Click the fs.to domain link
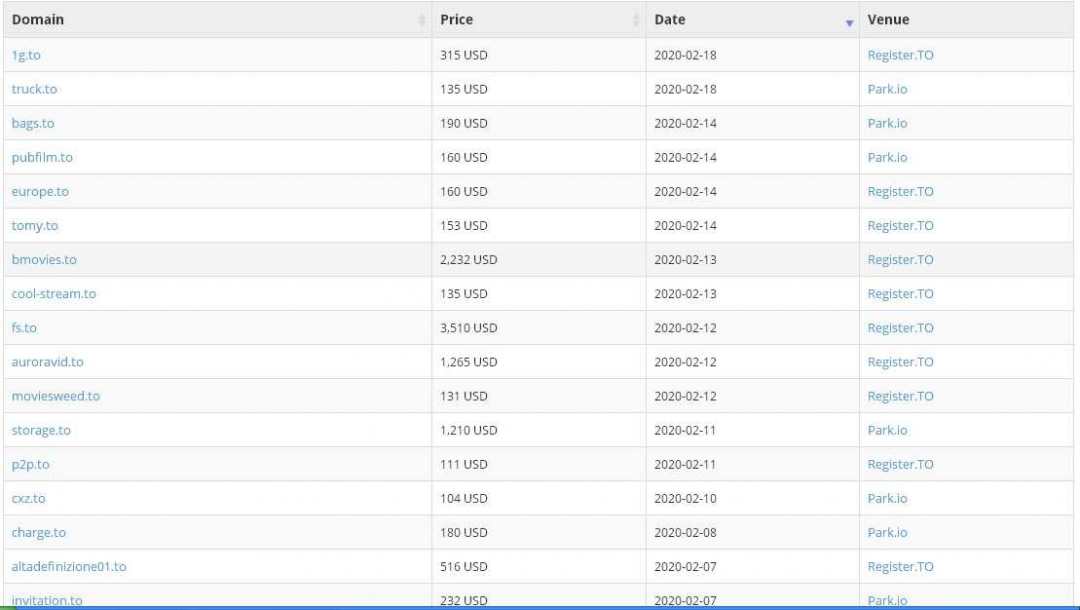 click(24, 328)
